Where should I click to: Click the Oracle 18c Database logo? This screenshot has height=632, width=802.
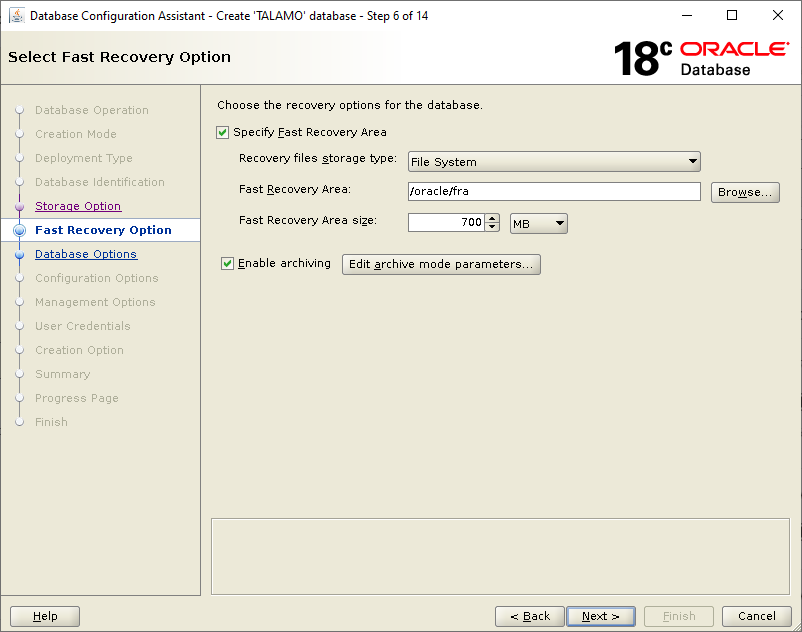coord(702,58)
